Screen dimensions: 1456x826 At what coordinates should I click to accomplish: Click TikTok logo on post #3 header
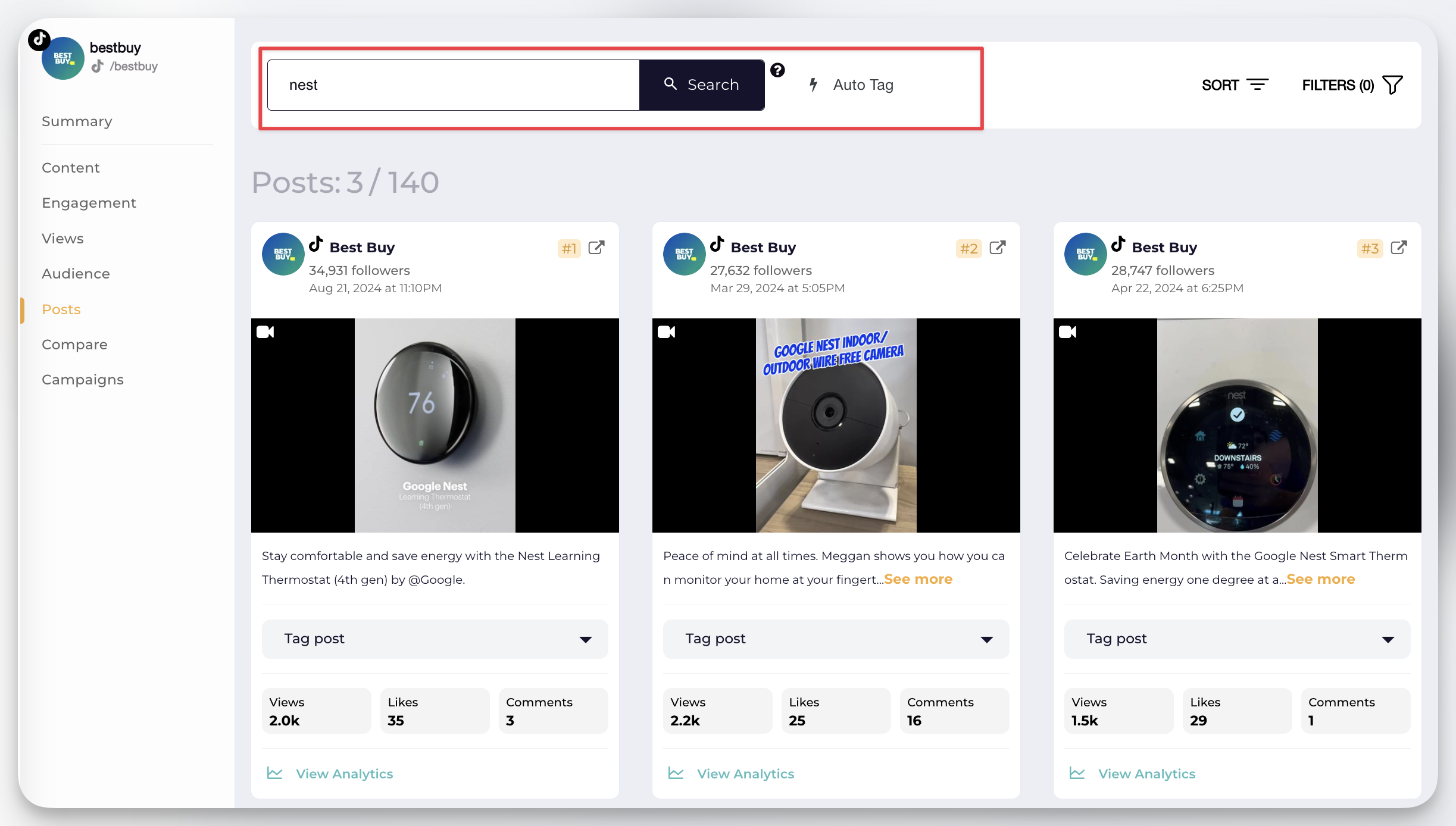coord(1118,244)
